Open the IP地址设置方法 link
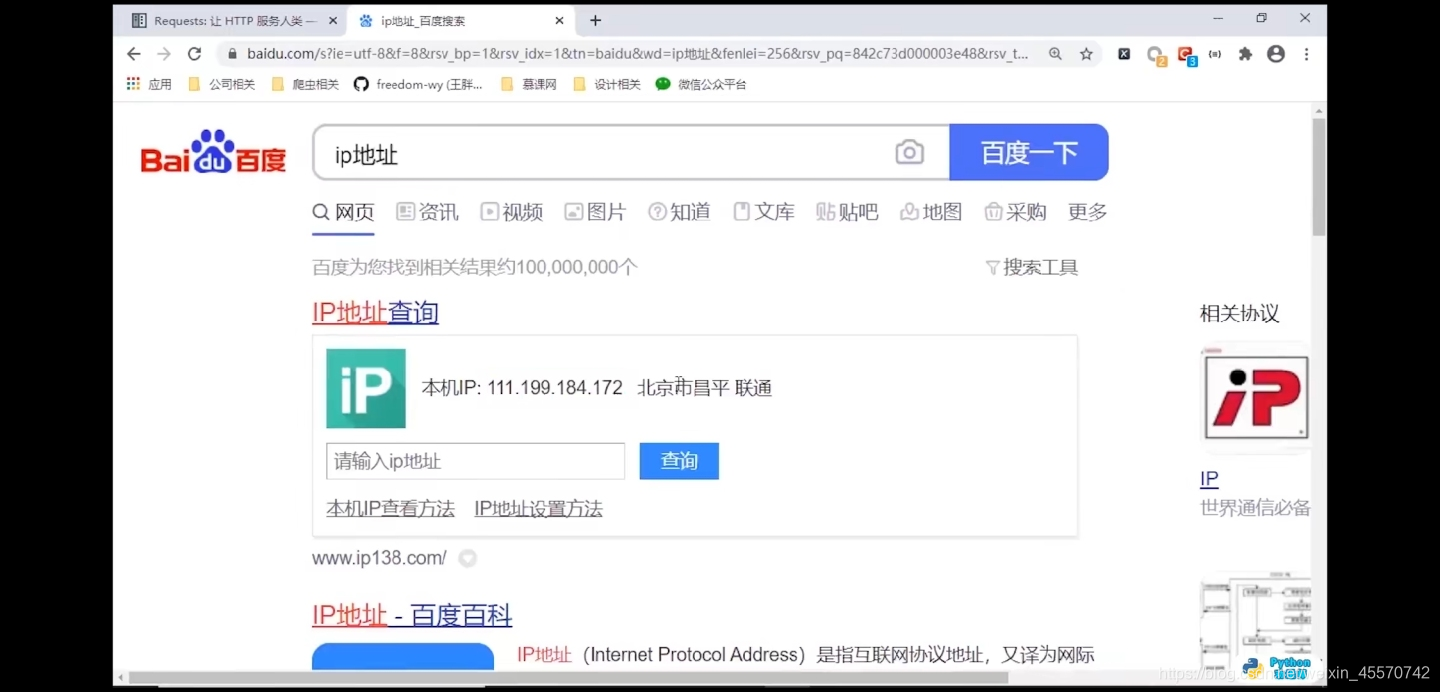1440x692 pixels. coord(538,509)
